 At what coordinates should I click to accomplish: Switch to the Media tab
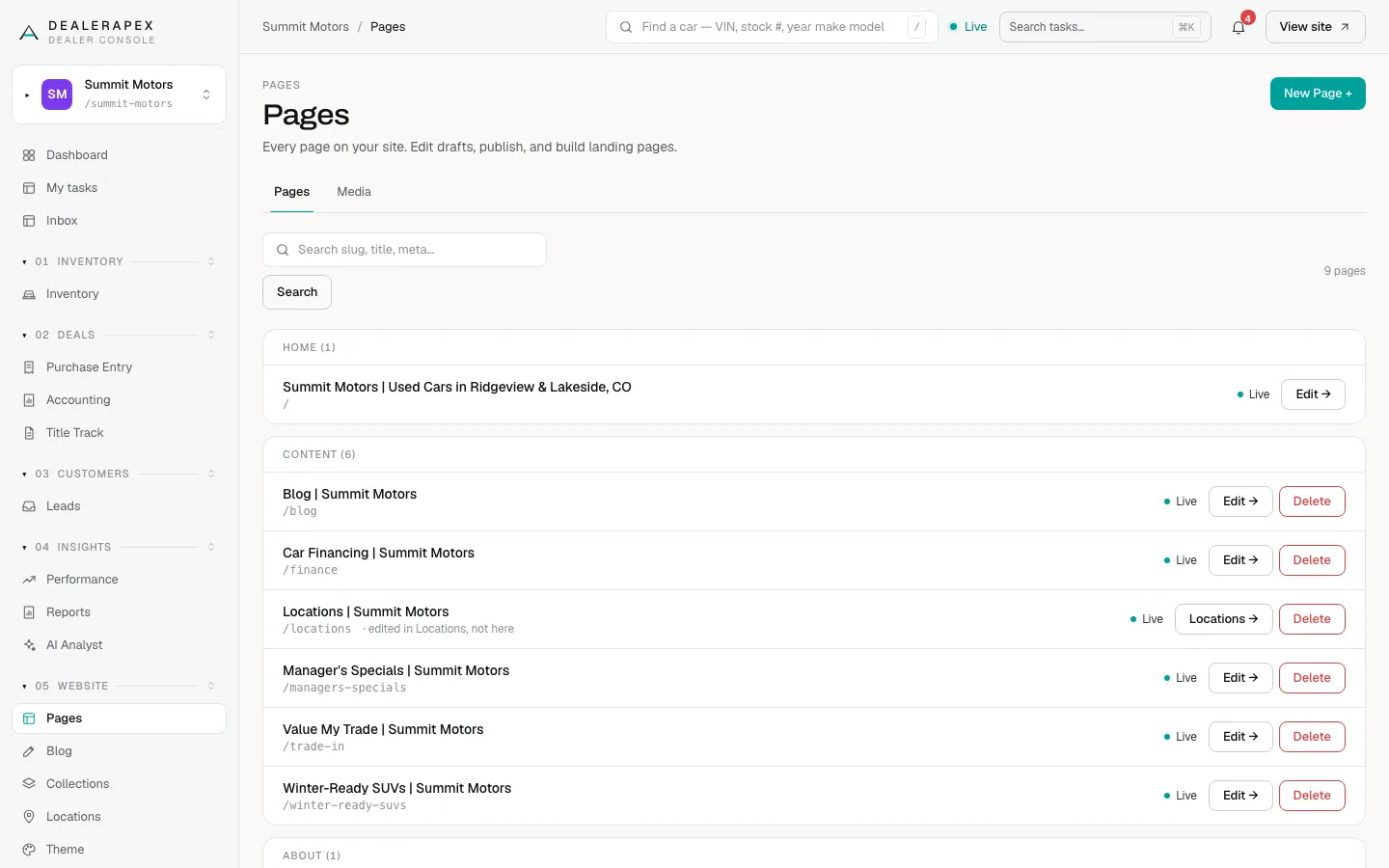click(x=354, y=192)
